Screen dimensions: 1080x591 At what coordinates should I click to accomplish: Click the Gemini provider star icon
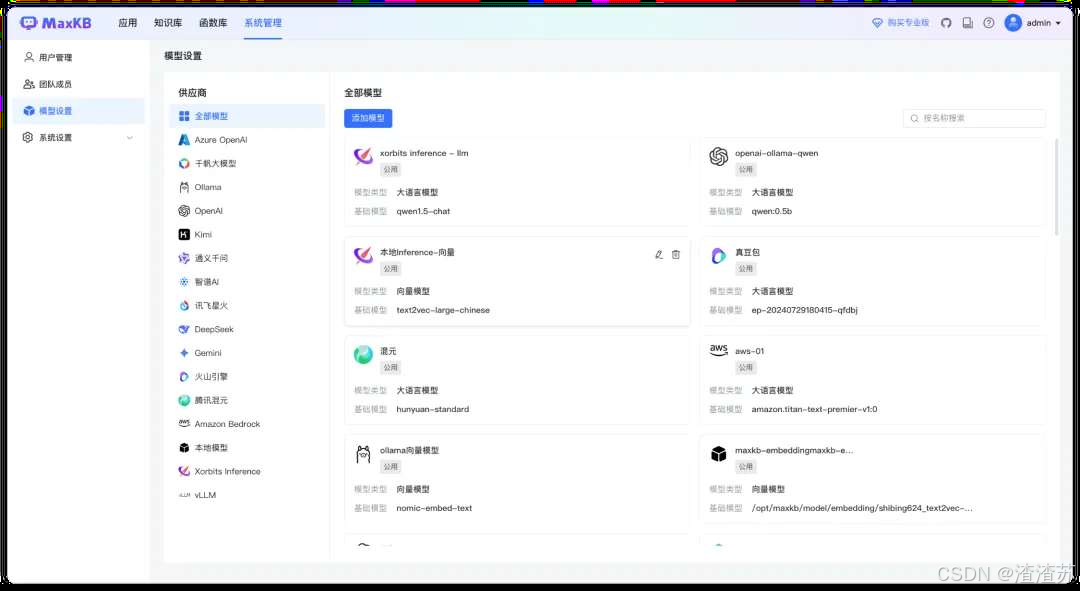pyautogui.click(x=184, y=353)
